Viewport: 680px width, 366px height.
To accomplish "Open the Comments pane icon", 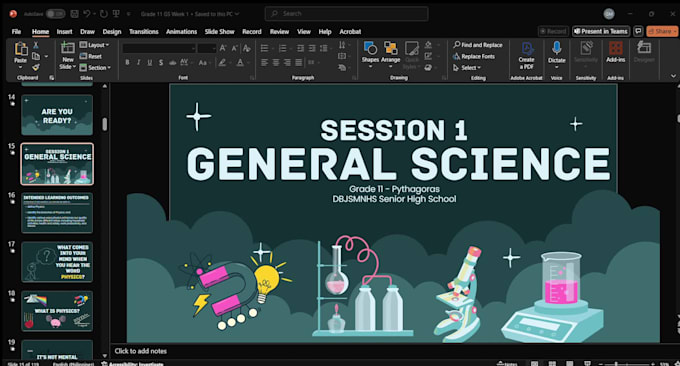I will pyautogui.click(x=638, y=31).
